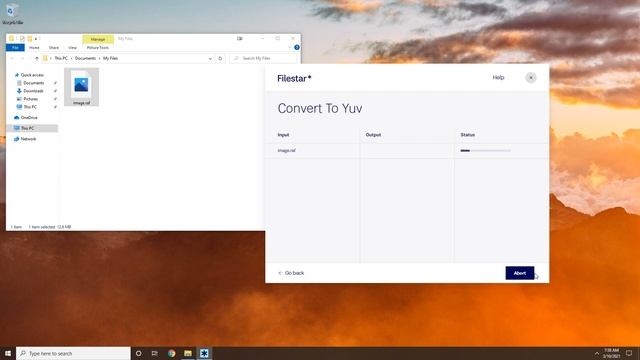Image resolution: width=640 pixels, height=360 pixels.
Task: Click the Go back link in Filestar
Action: point(291,273)
